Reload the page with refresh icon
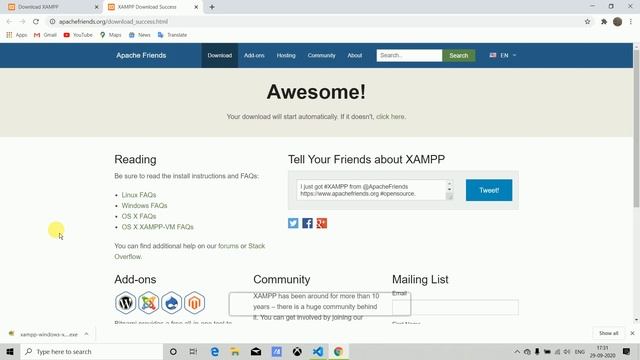640x360 pixels. (36, 22)
